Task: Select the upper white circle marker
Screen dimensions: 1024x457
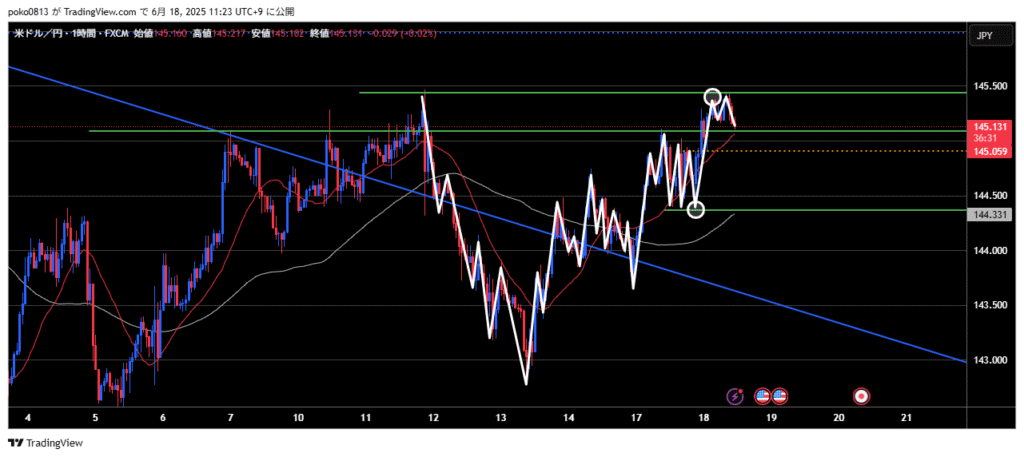Action: pos(712,97)
